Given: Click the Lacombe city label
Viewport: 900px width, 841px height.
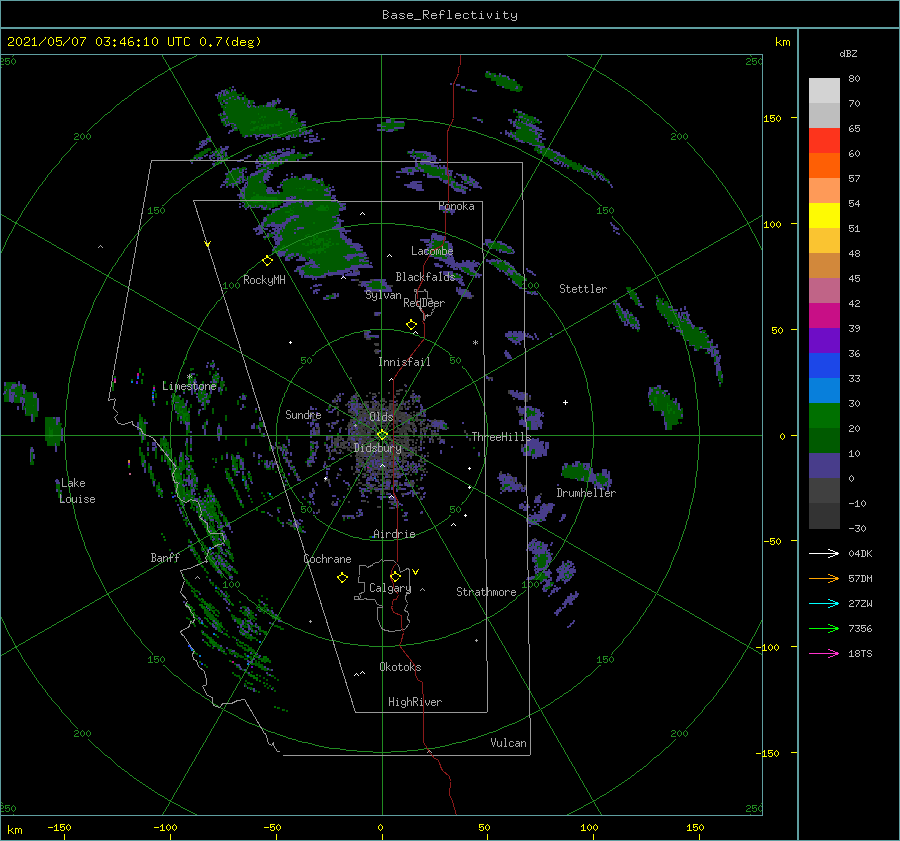Looking at the screenshot, I should [x=432, y=251].
